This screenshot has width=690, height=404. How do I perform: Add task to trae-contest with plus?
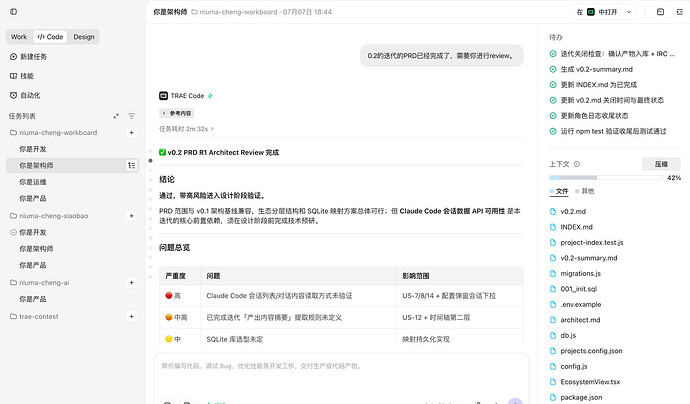pyautogui.click(x=132, y=316)
